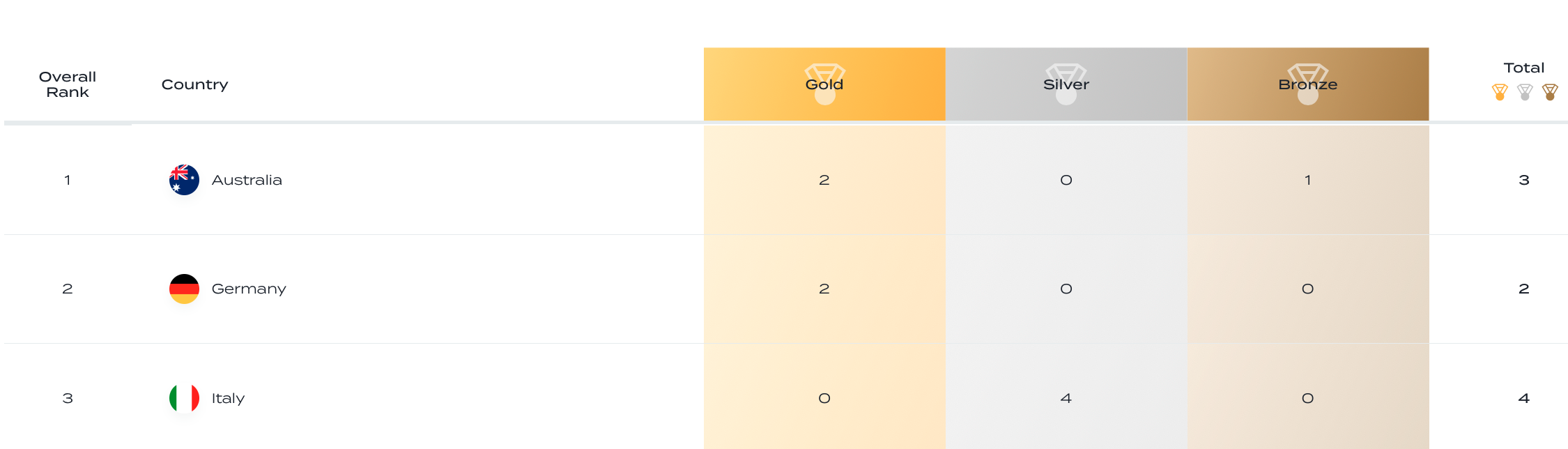
Task: Click the bronze medal icon under Total
Action: 1550,92
